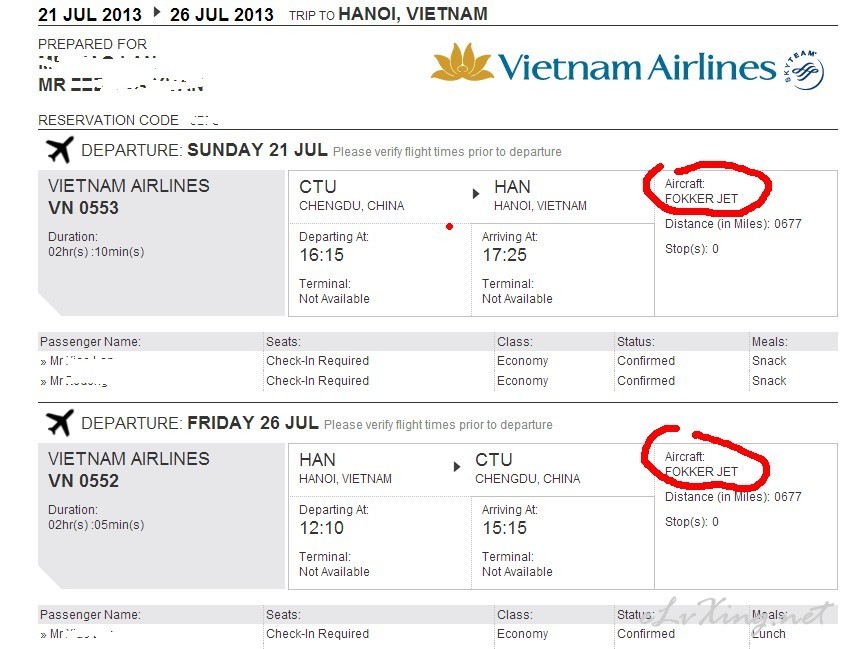Click the arrow between the trip dates in header
This screenshot has width=844, height=649.
(157, 12)
